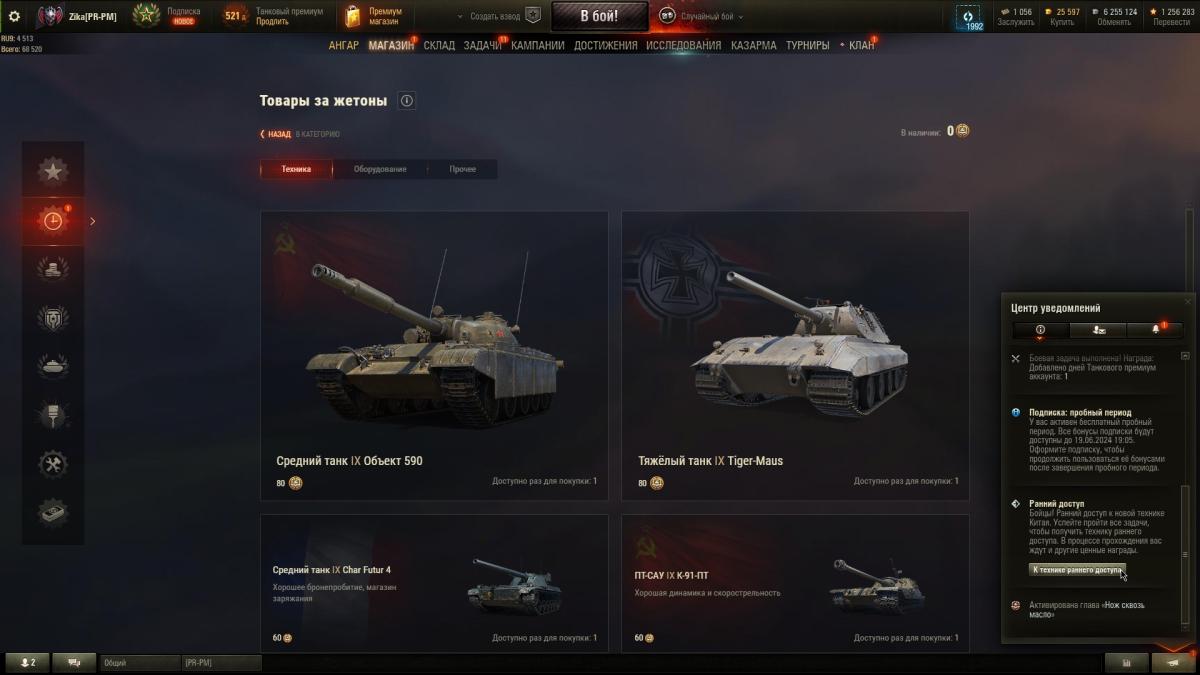This screenshot has height=675, width=1200.
Task: Expand the Создать взвод dropdown
Action: point(498,16)
